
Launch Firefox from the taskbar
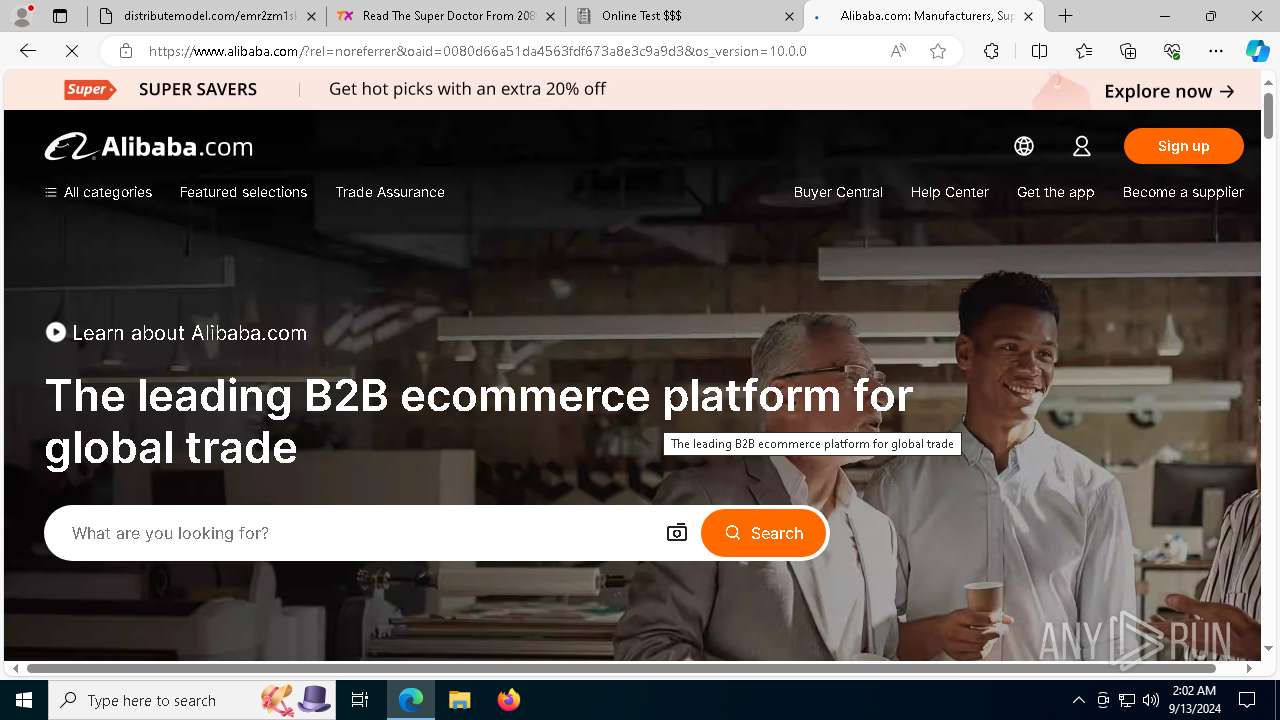[508, 700]
